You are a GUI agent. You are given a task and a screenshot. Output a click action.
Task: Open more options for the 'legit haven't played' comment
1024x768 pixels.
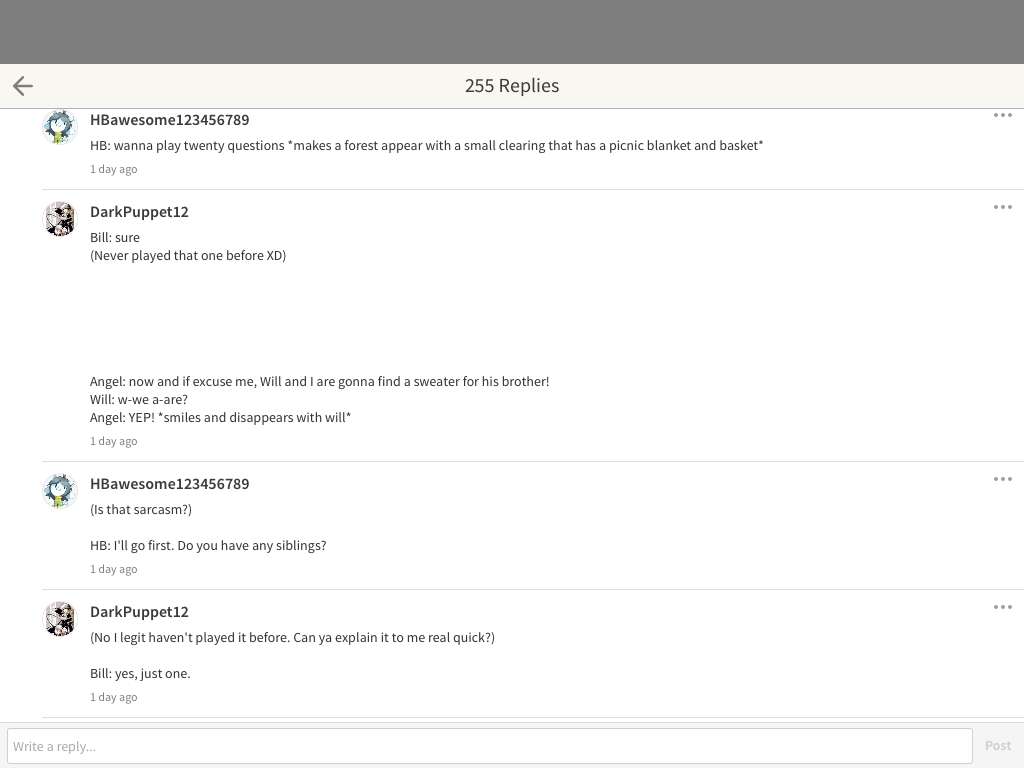point(1002,607)
